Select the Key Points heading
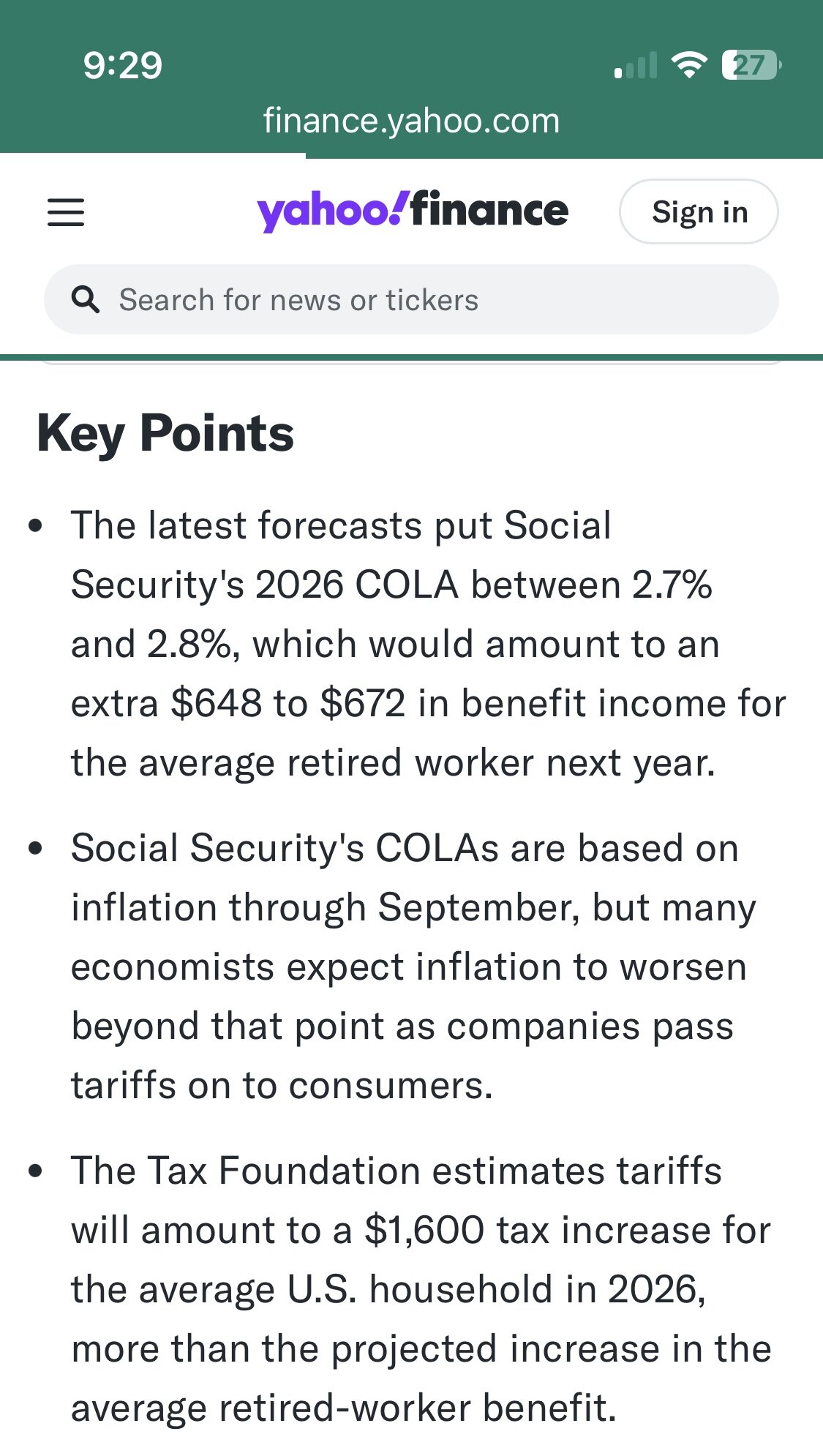This screenshot has width=823, height=1456. point(165,433)
